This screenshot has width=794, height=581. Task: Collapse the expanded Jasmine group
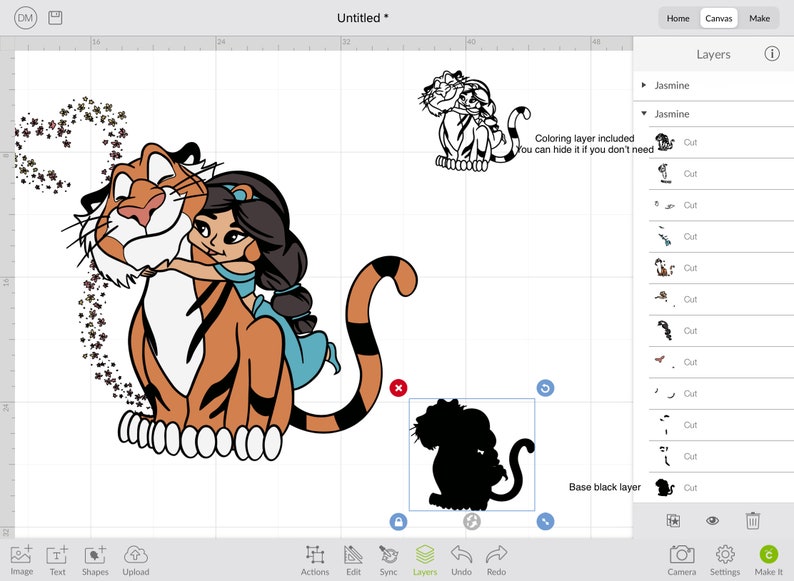tap(644, 113)
